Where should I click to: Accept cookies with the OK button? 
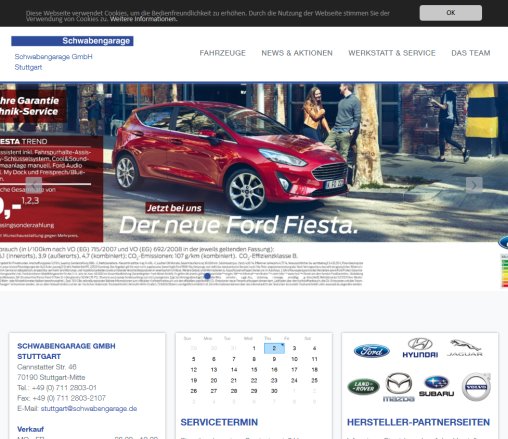tap(451, 13)
